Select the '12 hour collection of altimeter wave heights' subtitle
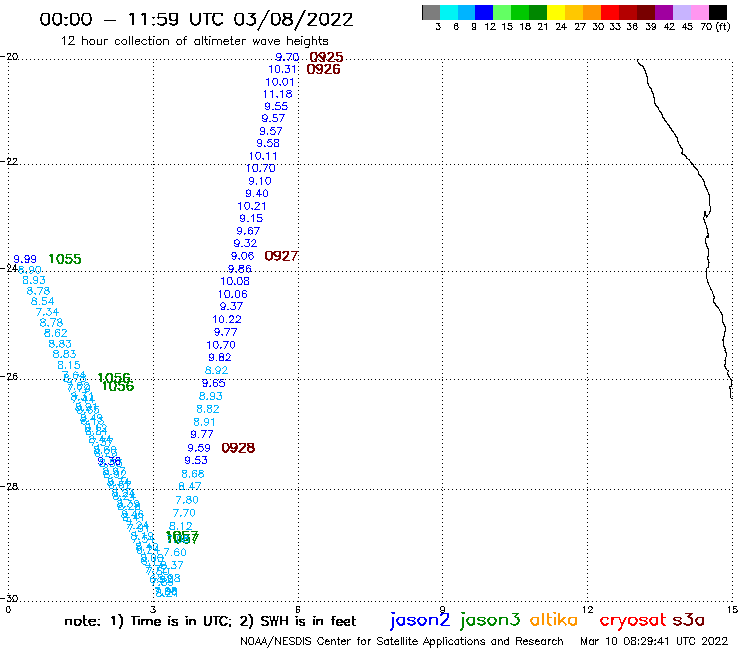Viewport: 740px width, 650px height. point(194,41)
